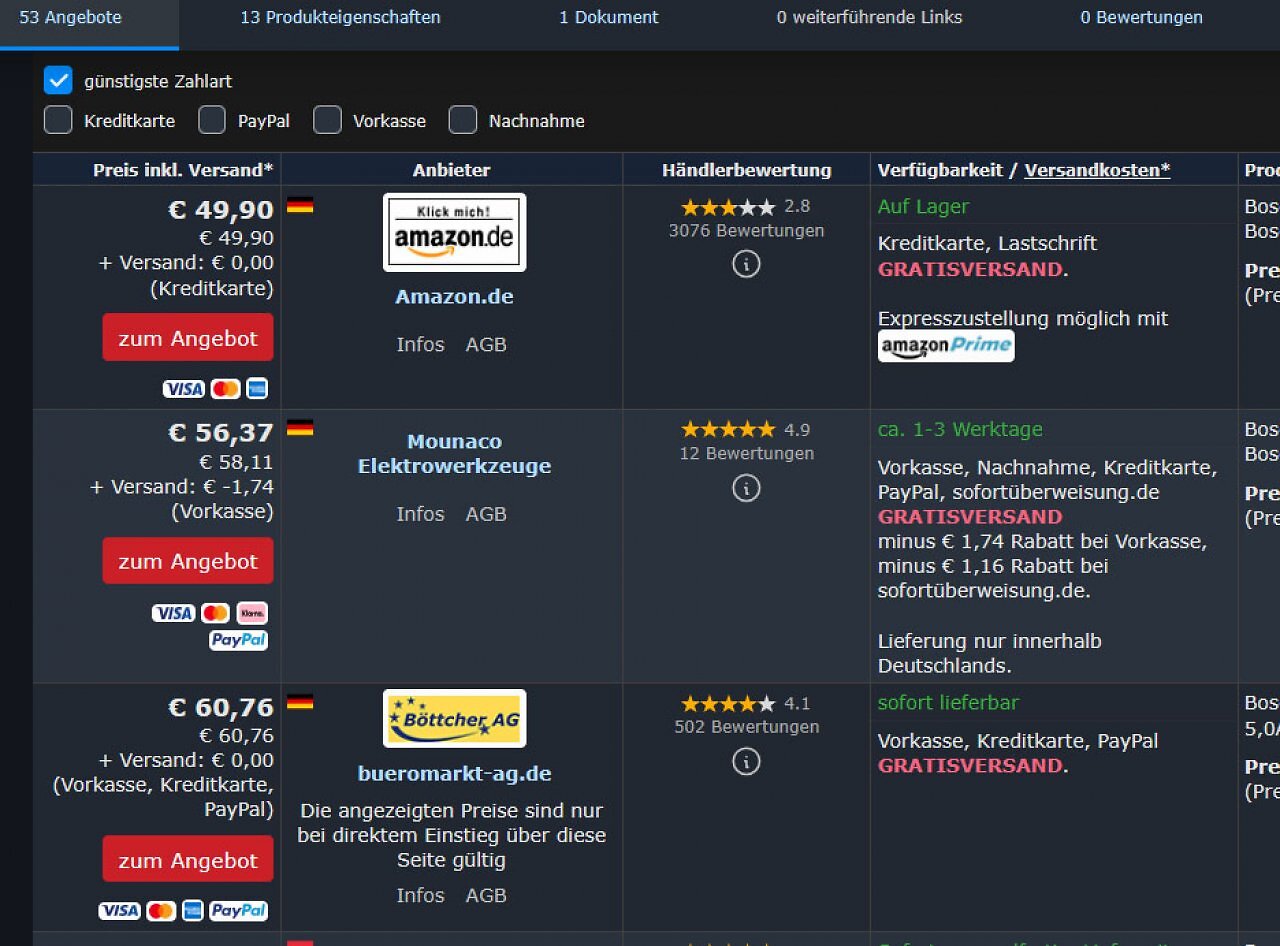1280x946 pixels.
Task: Check the Nachnahme payment filter
Action: click(x=462, y=120)
